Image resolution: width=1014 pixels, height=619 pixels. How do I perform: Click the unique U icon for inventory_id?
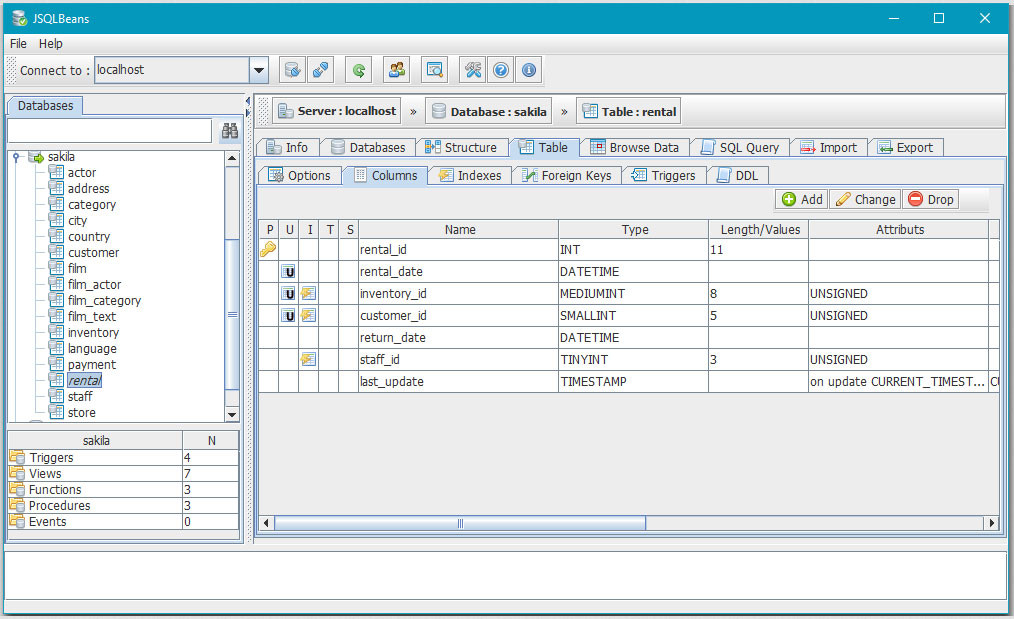pos(288,294)
